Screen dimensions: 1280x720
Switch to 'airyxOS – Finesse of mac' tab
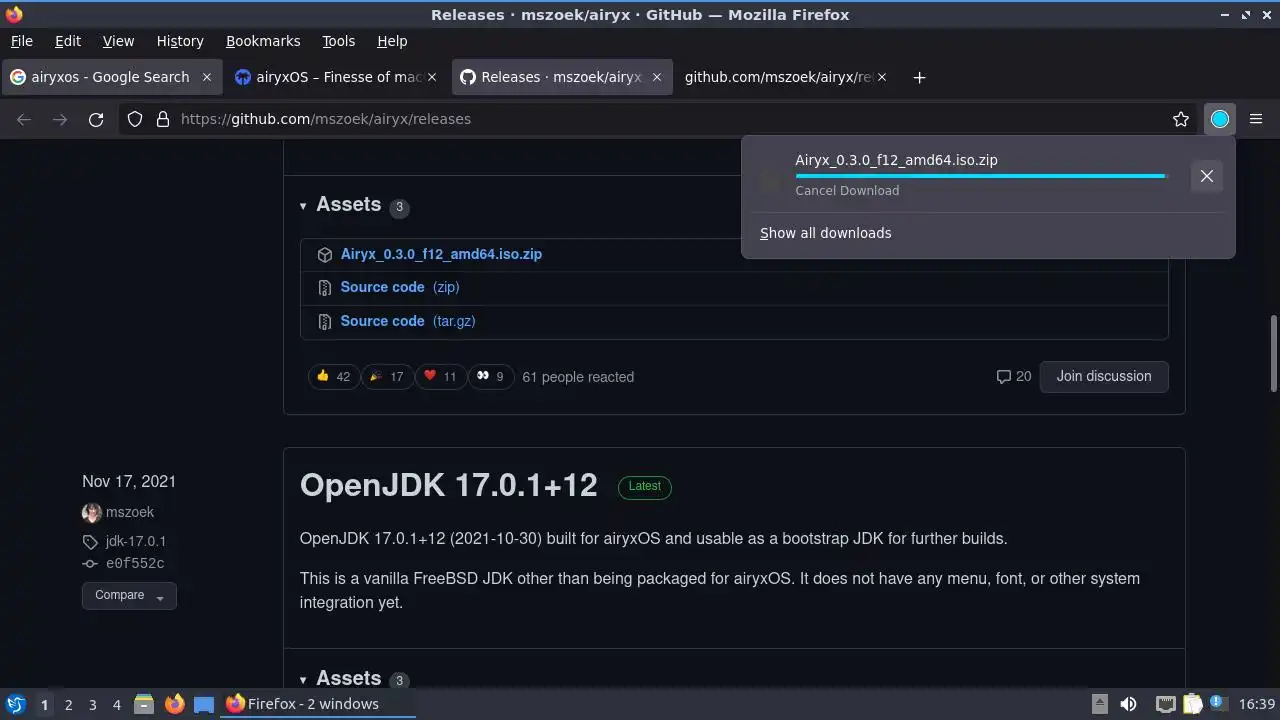point(335,77)
